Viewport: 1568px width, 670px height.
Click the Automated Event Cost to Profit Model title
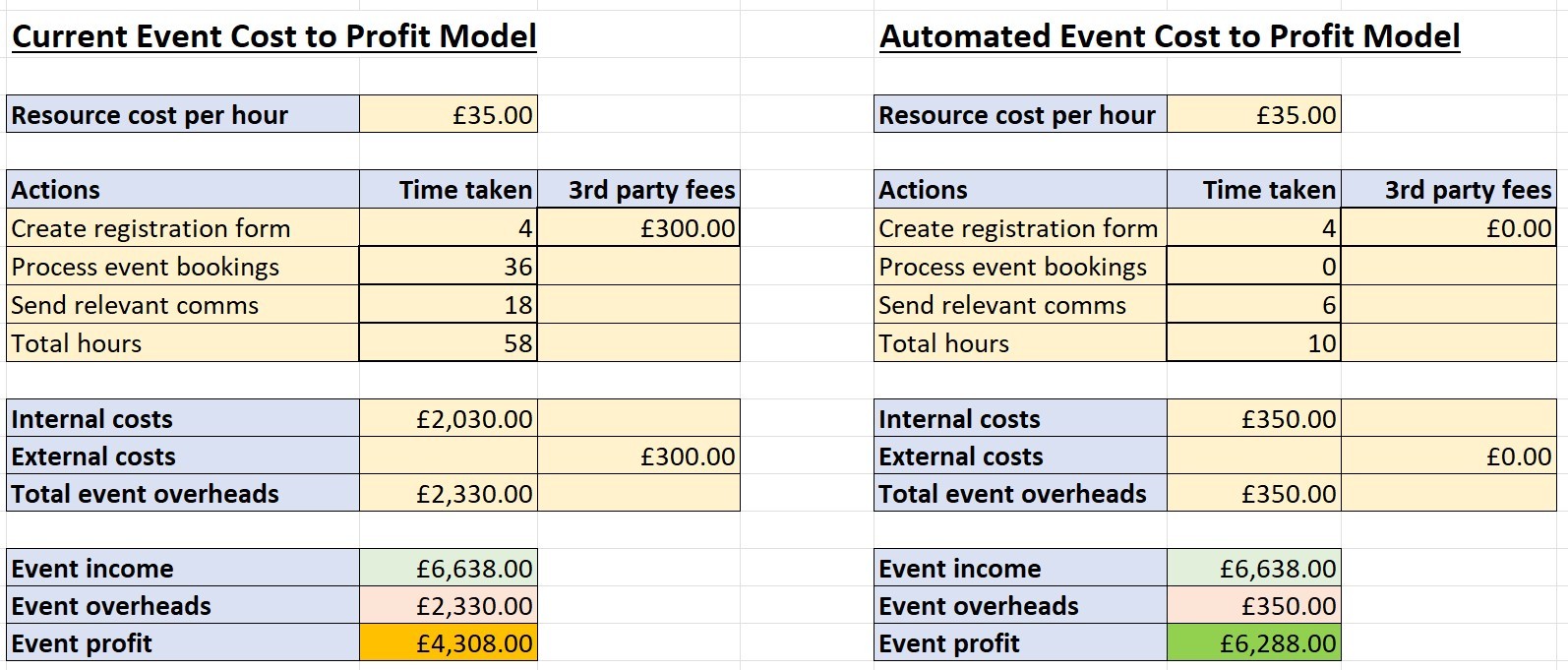click(x=1169, y=36)
